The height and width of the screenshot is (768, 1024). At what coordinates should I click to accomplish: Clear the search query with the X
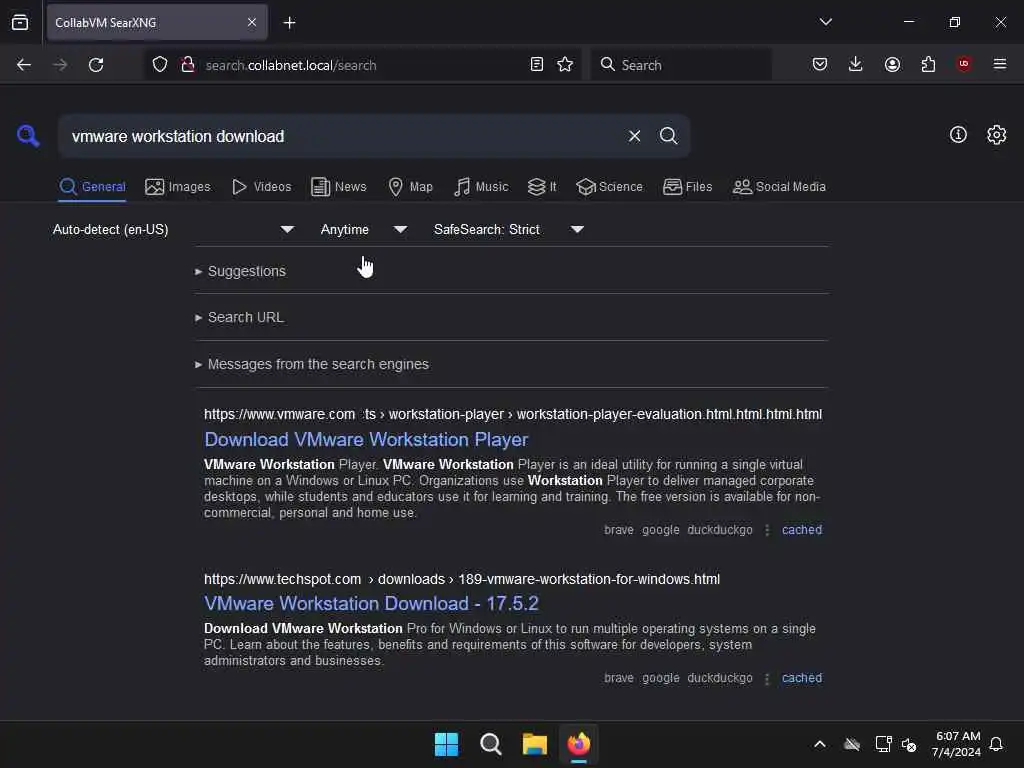pyautogui.click(x=634, y=136)
